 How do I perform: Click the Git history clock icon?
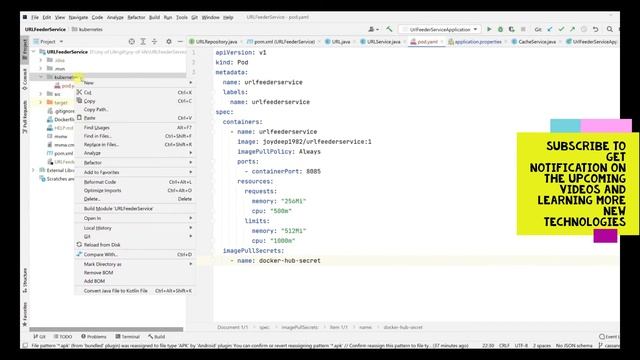584,29
